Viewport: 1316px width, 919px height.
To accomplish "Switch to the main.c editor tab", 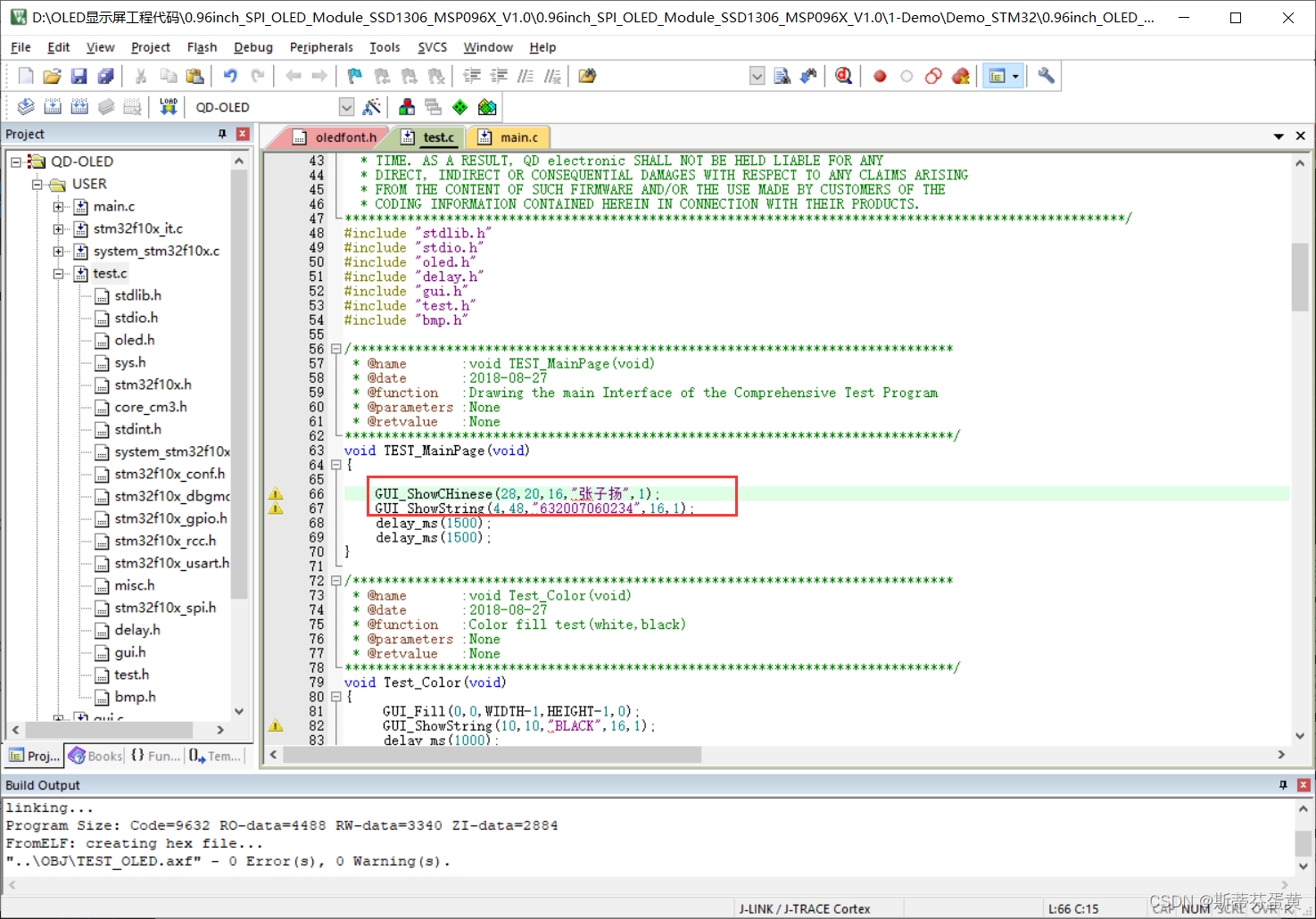I will point(509,137).
